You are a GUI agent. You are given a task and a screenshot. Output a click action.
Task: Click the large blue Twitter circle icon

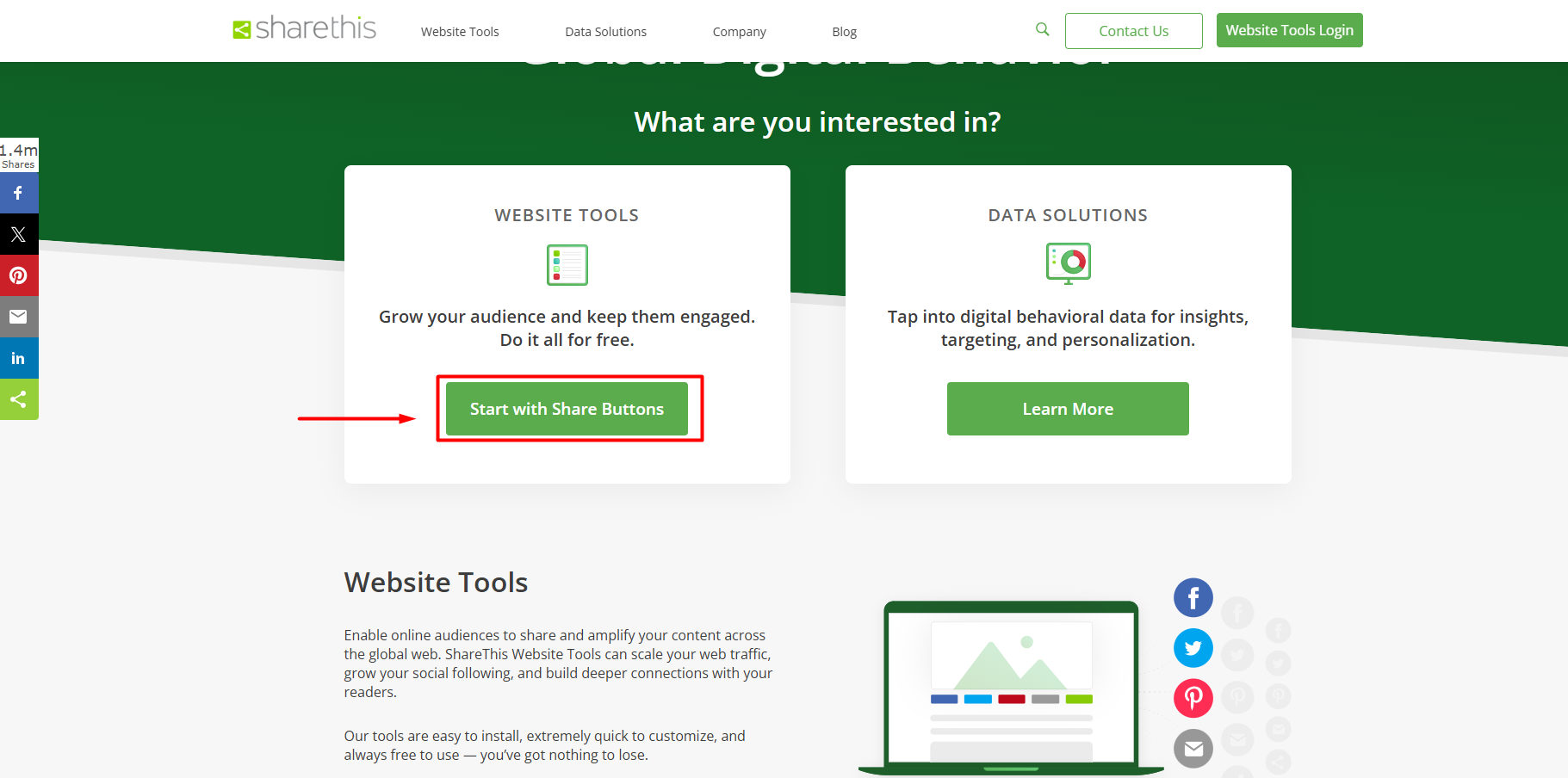click(1193, 648)
